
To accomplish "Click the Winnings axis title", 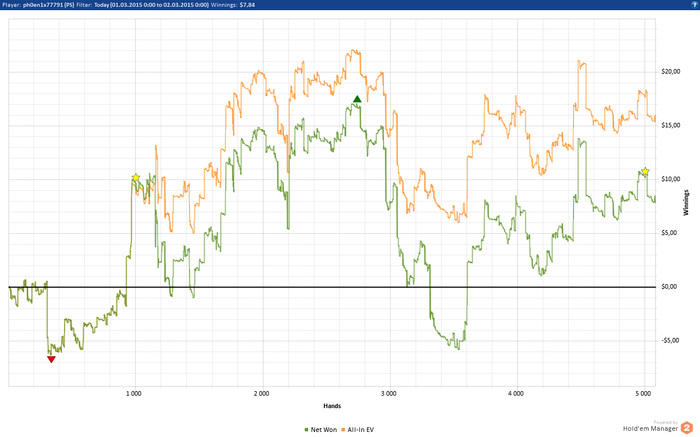I will 686,203.
